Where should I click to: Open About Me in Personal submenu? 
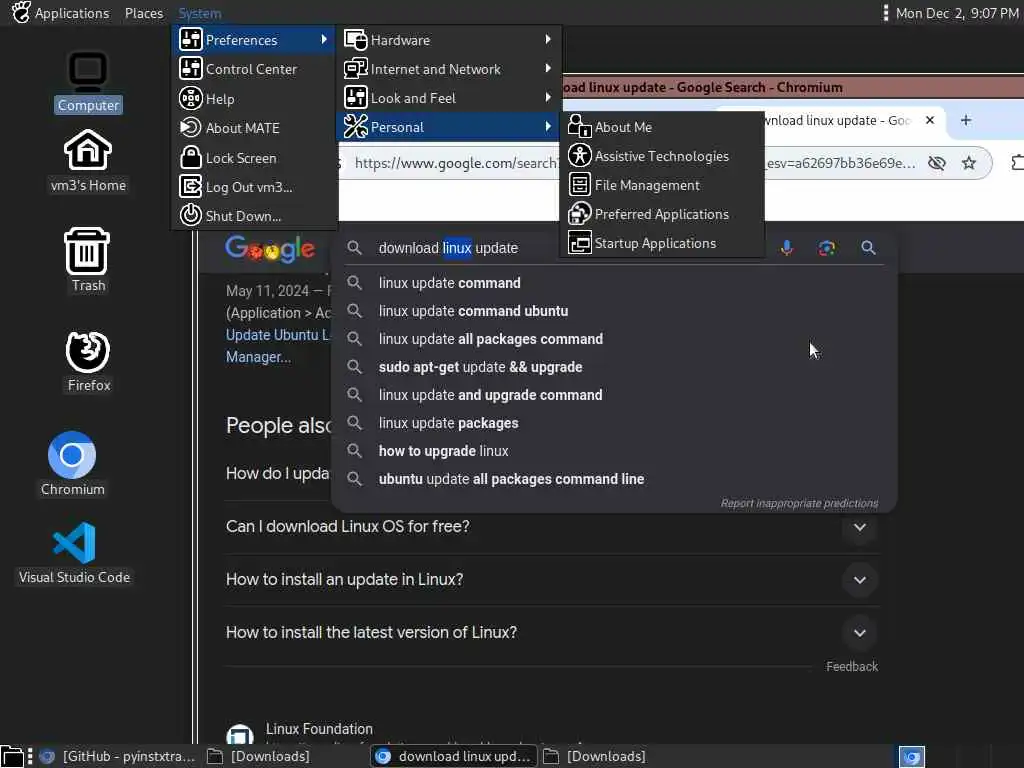pyautogui.click(x=662, y=127)
